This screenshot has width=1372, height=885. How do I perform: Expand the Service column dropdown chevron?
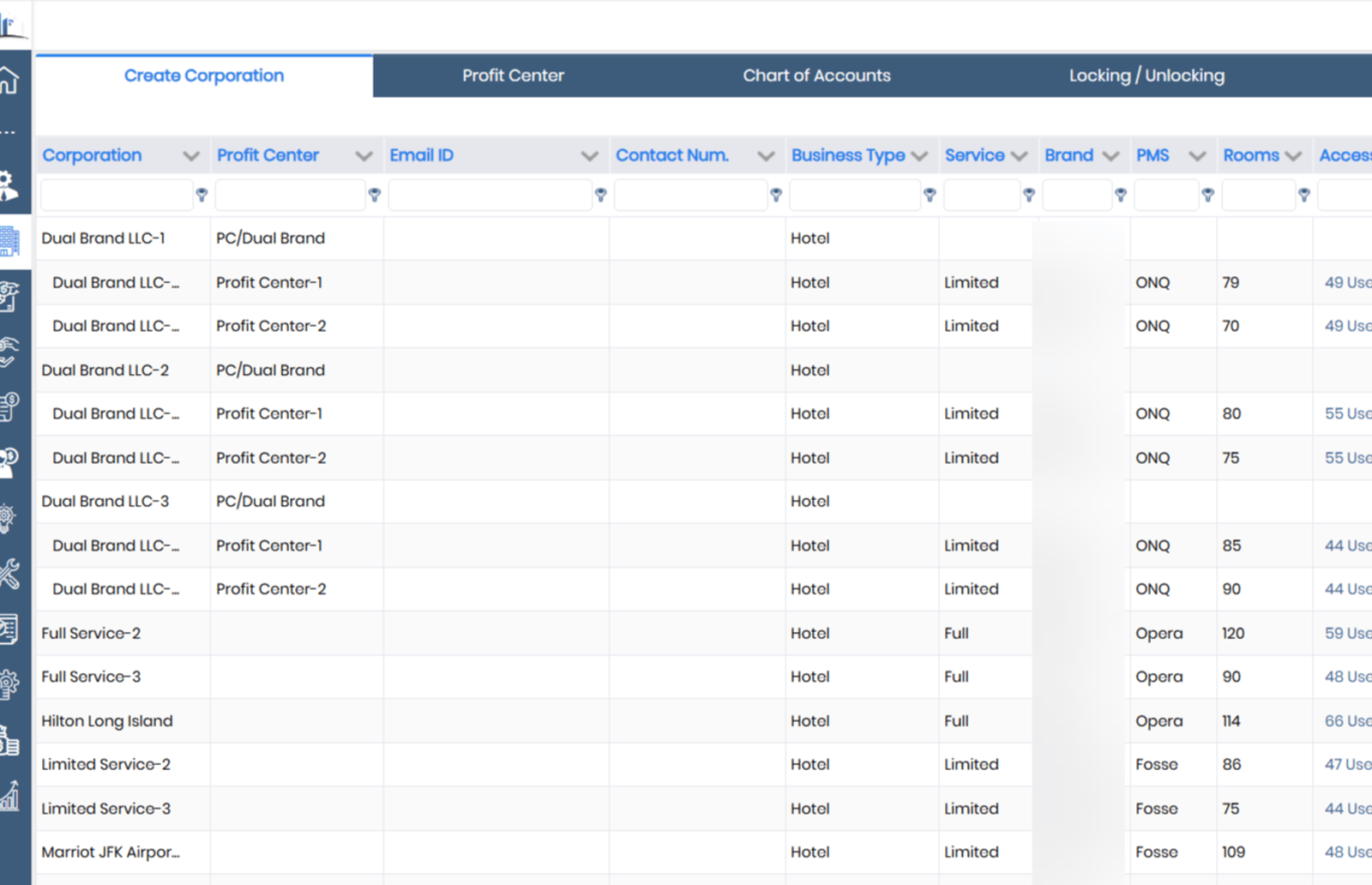[x=1020, y=156]
